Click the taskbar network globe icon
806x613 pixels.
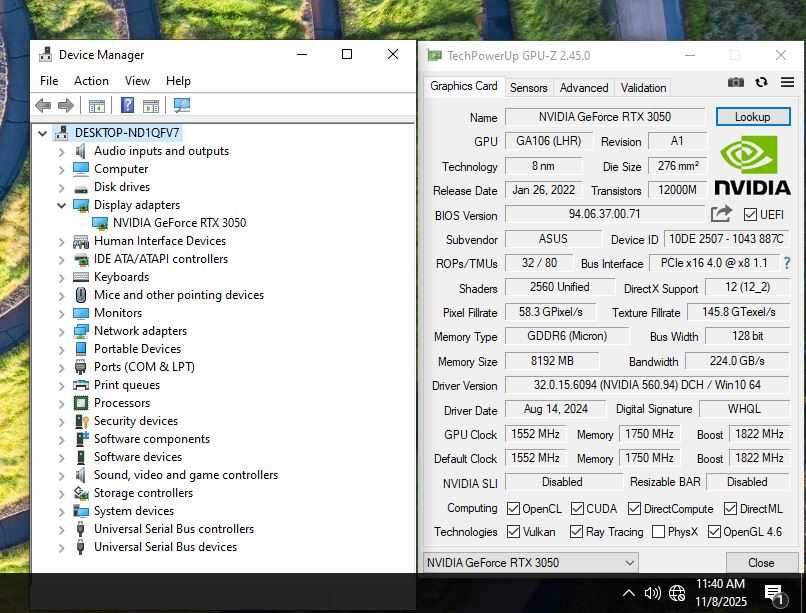pyautogui.click(x=677, y=593)
